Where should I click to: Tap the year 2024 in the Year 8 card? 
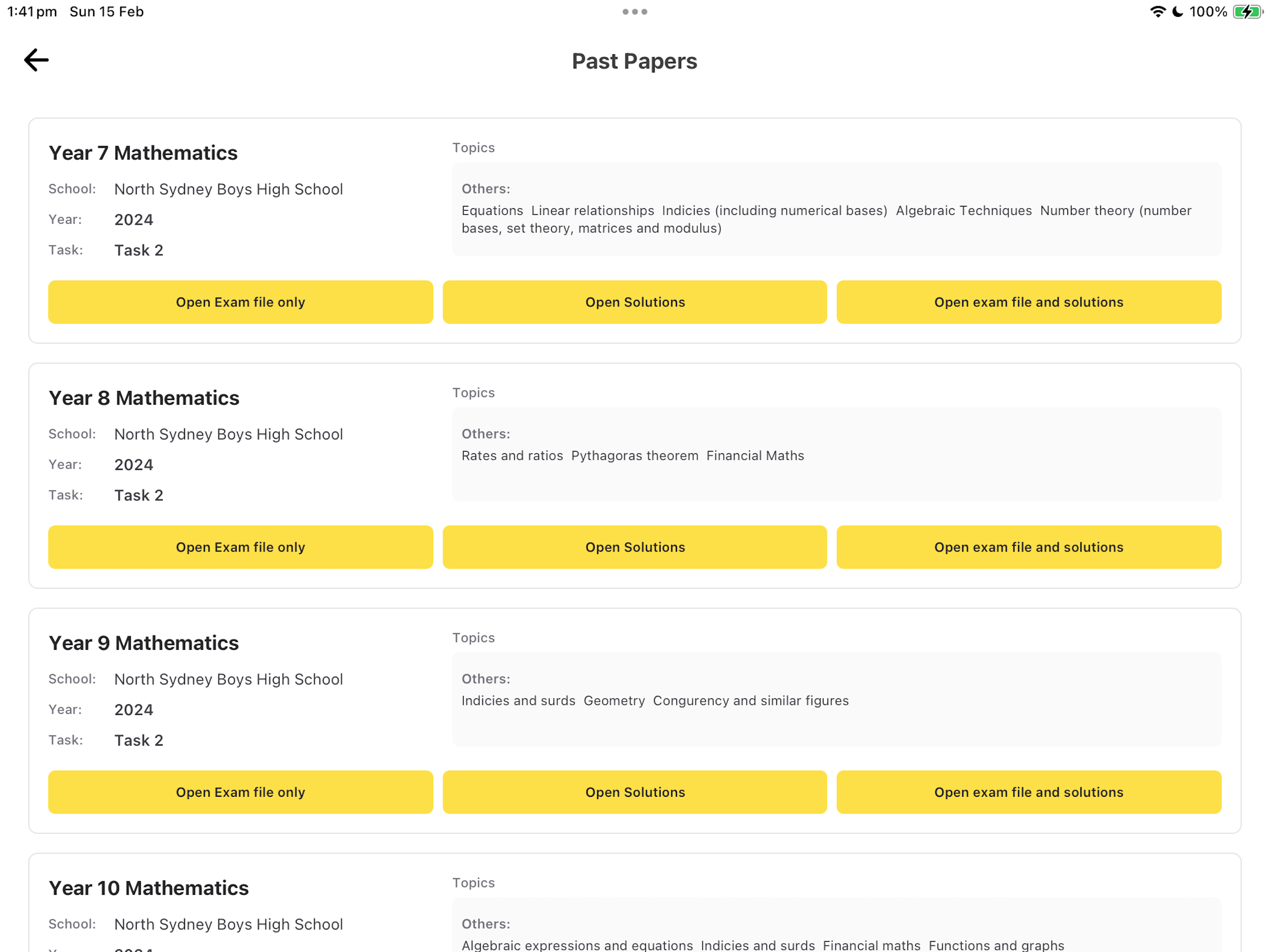pos(134,465)
